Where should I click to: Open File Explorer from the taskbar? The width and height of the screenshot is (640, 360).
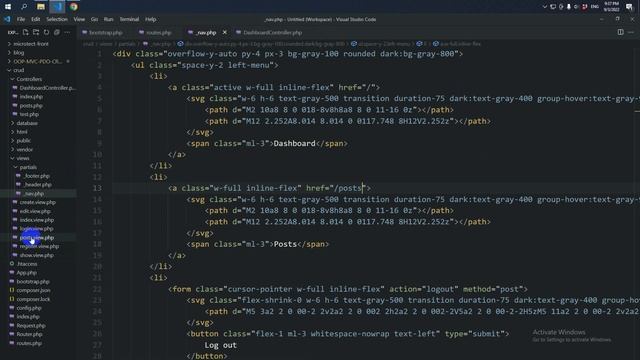click(x=41, y=7)
